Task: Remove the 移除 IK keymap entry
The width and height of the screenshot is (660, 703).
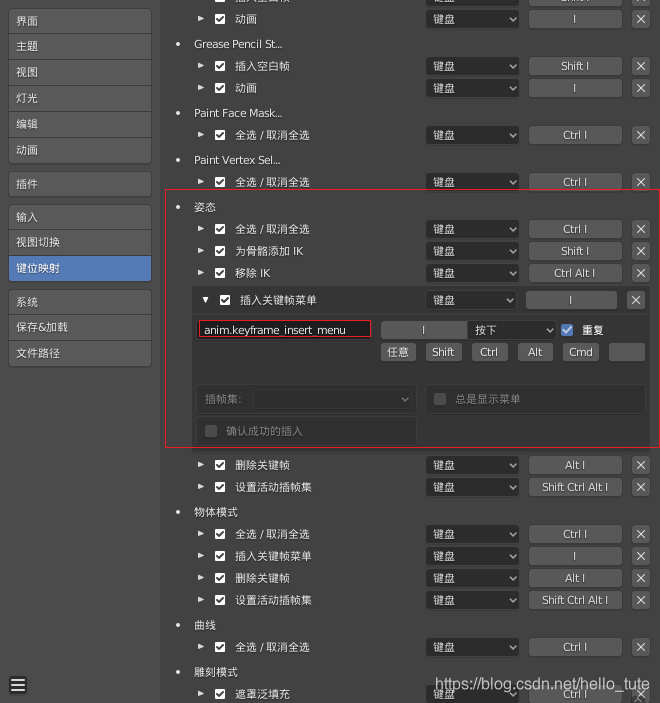Action: pyautogui.click(x=641, y=273)
